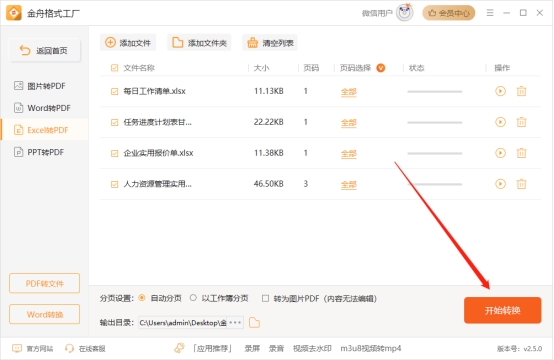Open the 视频去水印 recommended app
This screenshot has width=554, height=360.
[312, 349]
